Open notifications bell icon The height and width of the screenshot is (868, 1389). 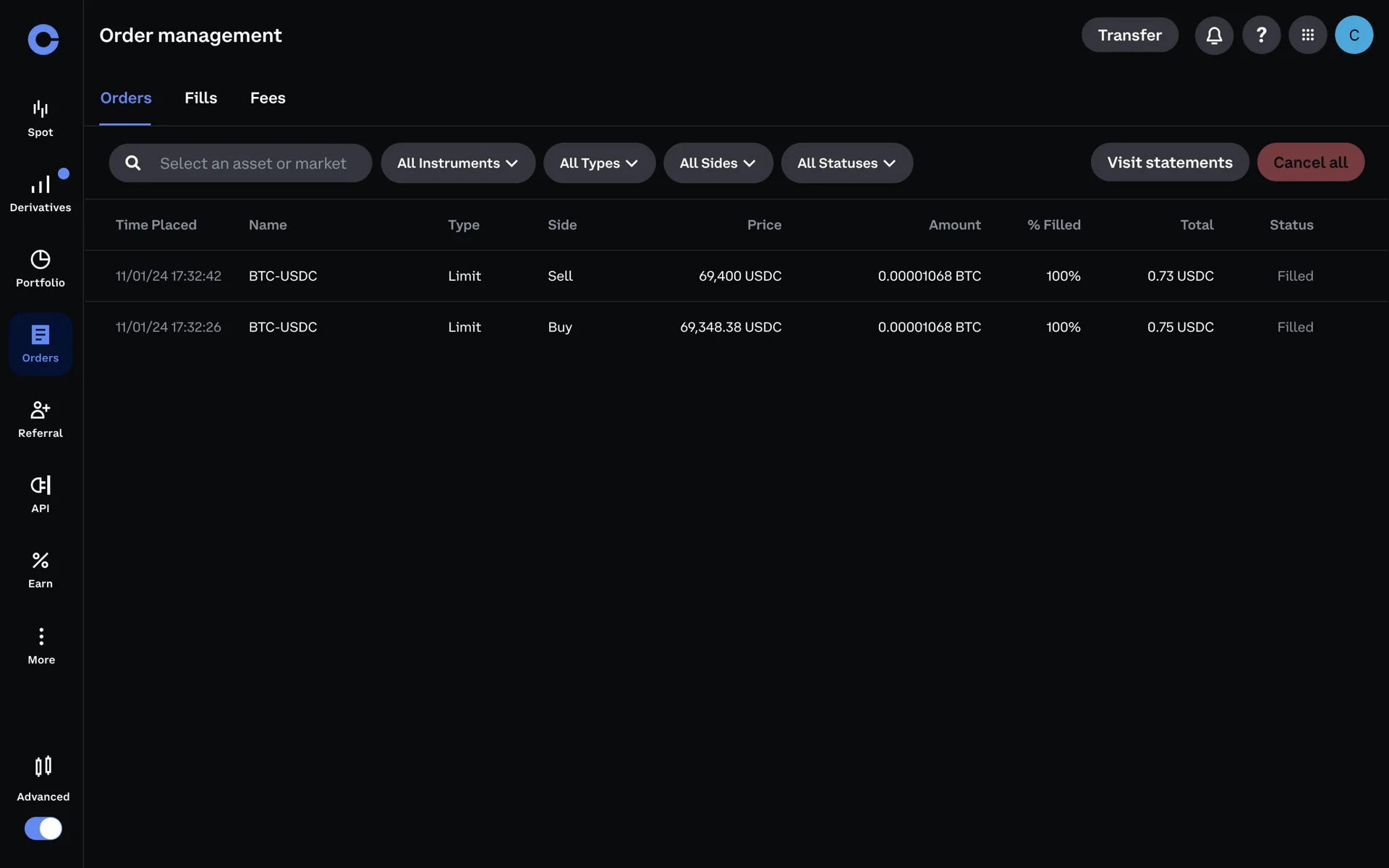coord(1214,35)
